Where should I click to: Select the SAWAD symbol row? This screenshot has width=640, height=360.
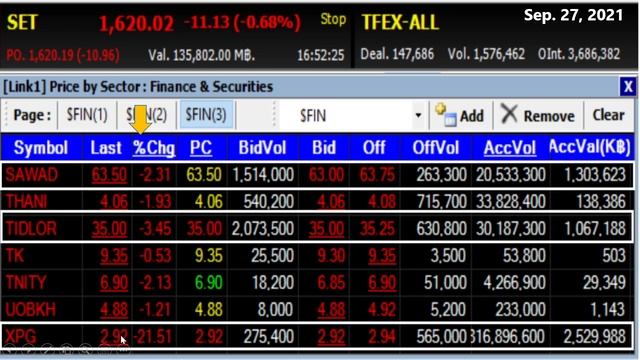[318, 175]
